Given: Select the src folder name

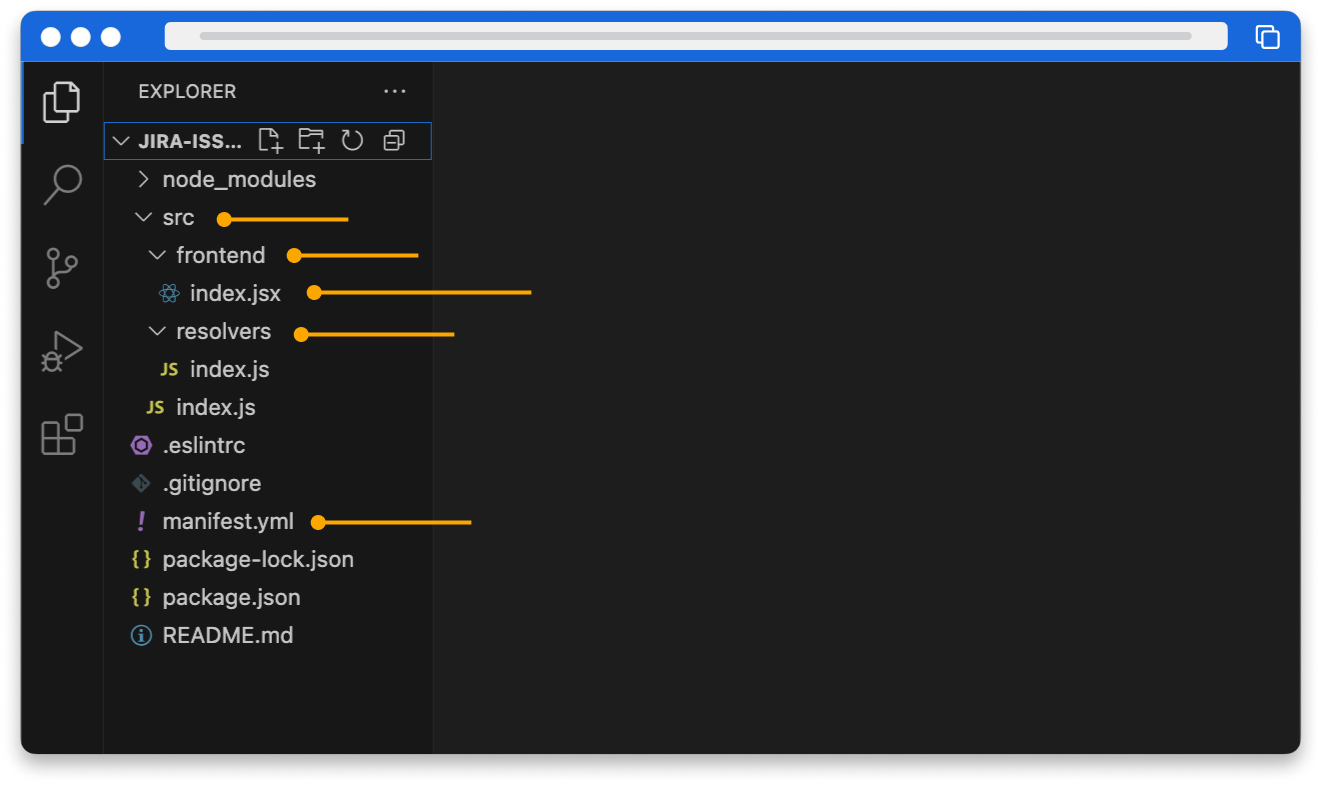Looking at the screenshot, I should point(178,218).
